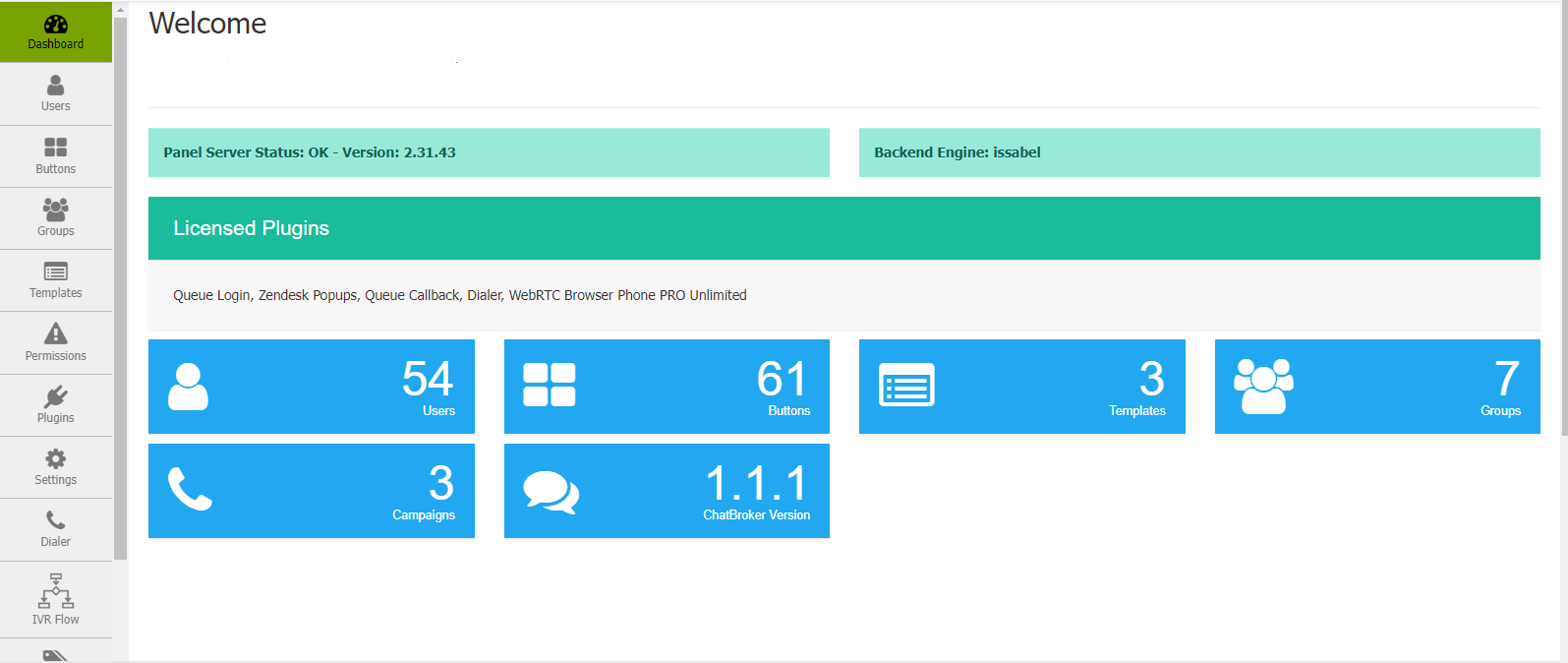Open the 61 Buttons tile
Viewport: 1568px width, 663px height.
coord(667,387)
